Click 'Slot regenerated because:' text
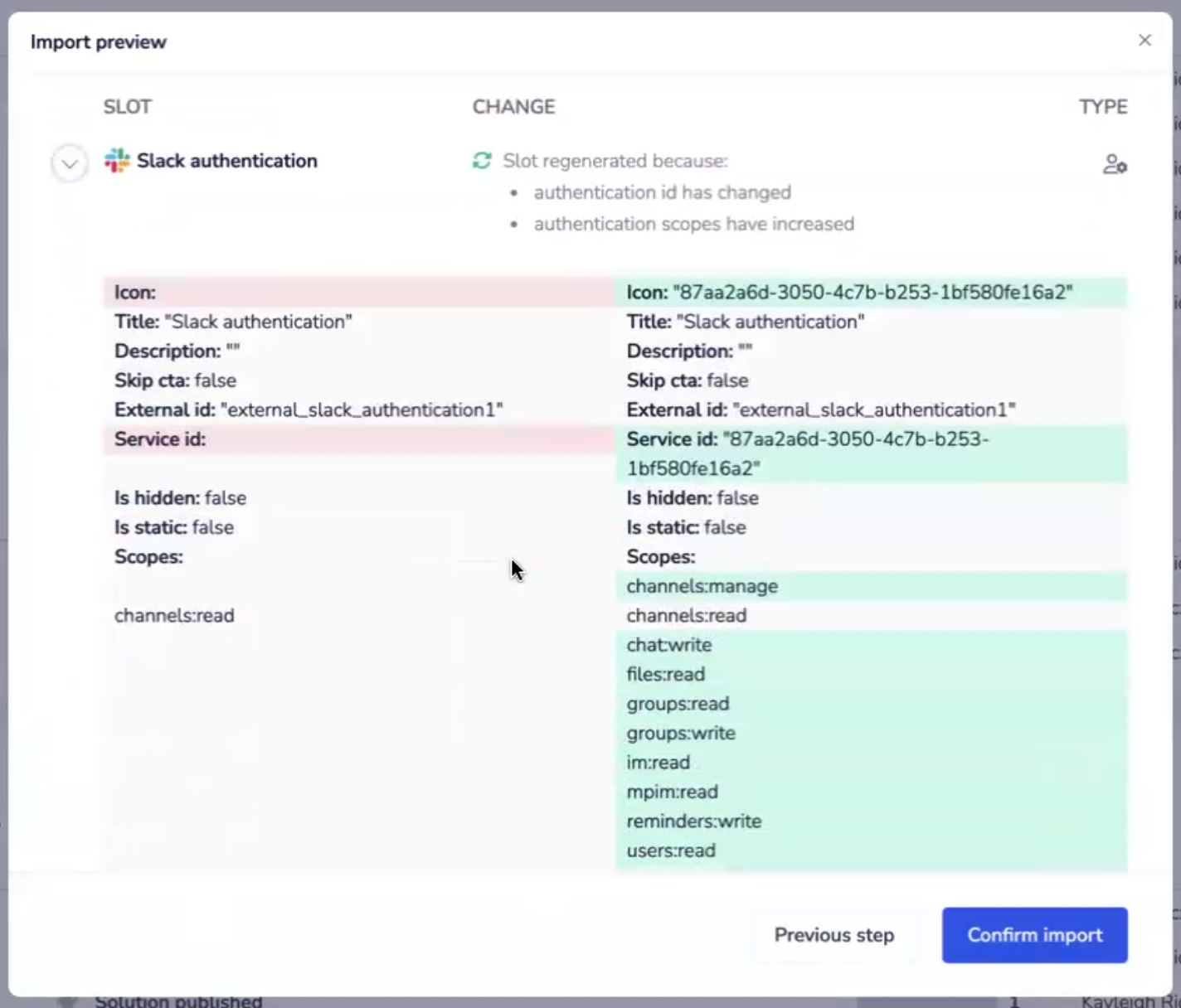This screenshot has width=1181, height=1008. [615, 161]
